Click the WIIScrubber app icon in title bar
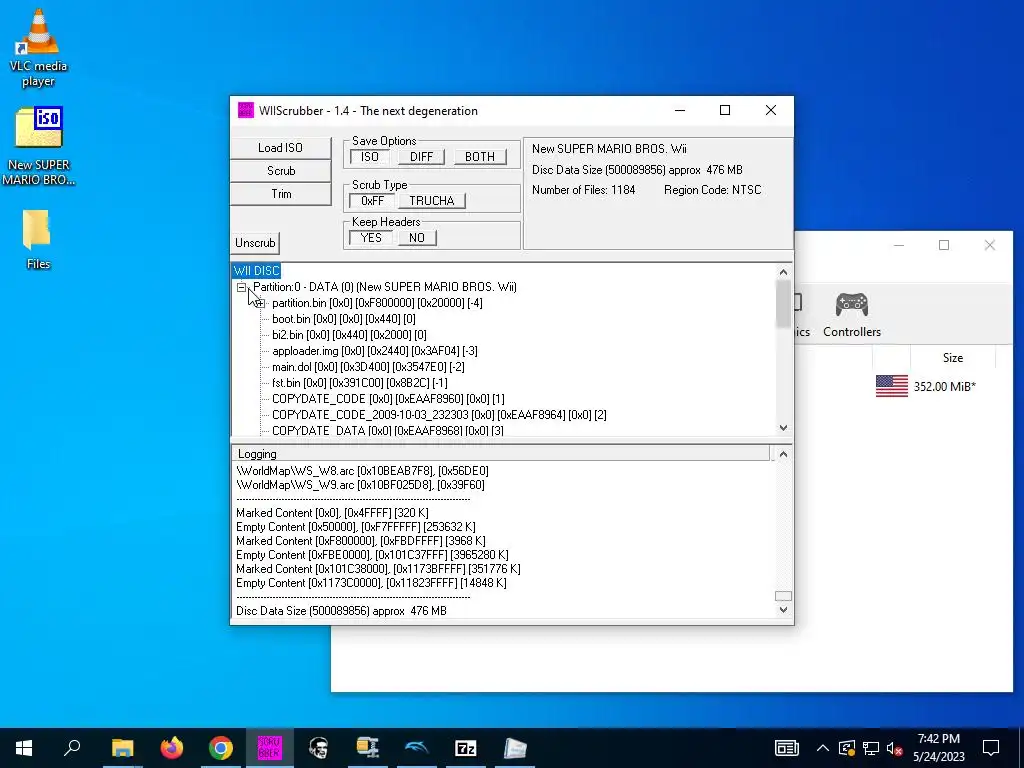Viewport: 1024px width, 768px height. (x=246, y=110)
